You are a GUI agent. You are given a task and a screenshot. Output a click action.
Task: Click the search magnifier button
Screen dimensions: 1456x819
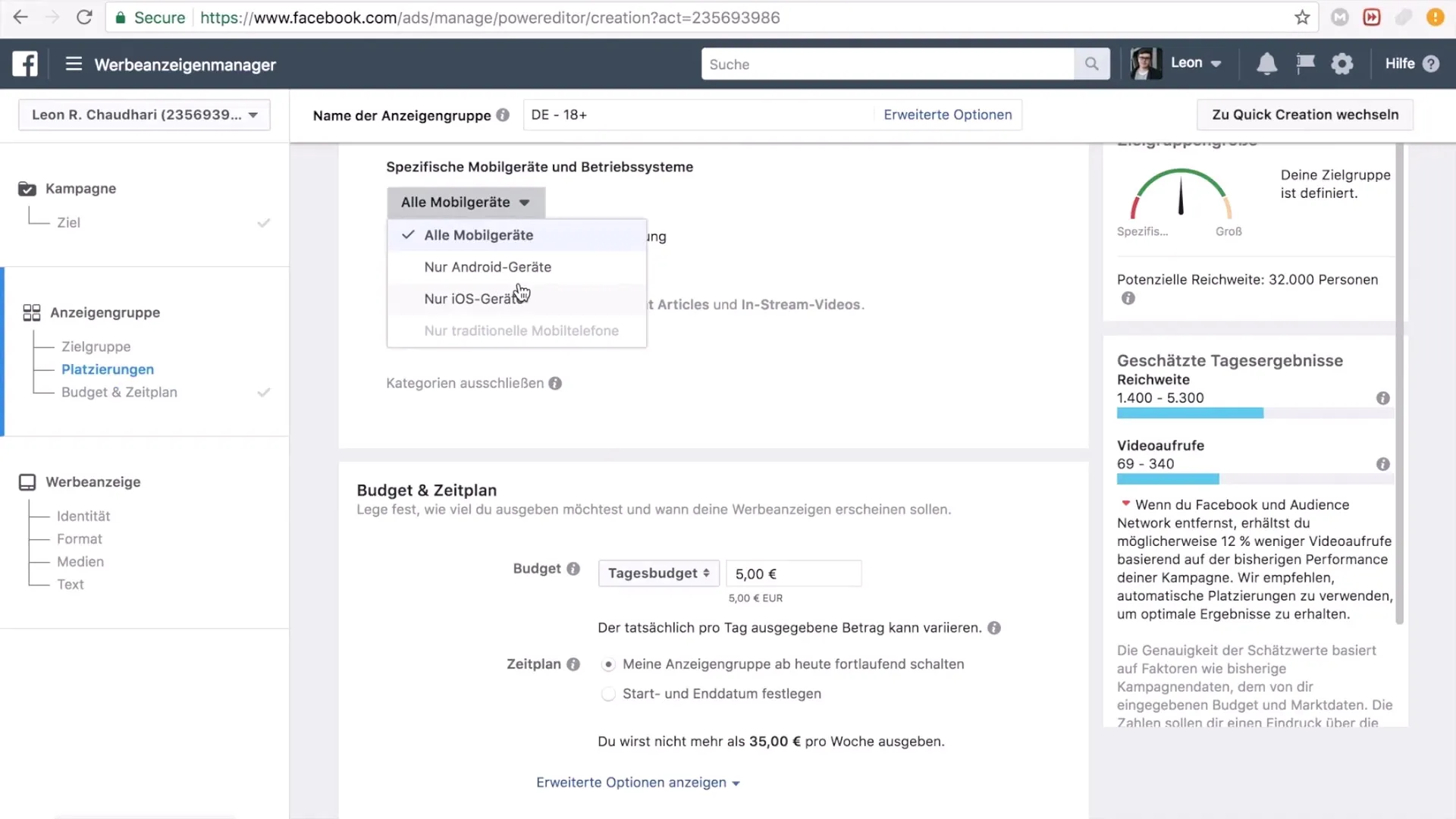[1091, 64]
